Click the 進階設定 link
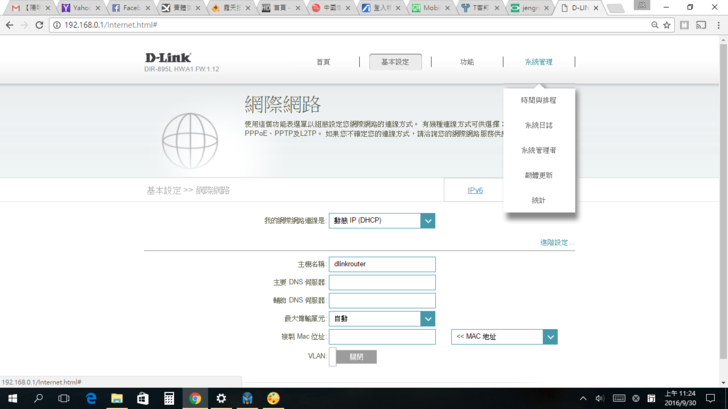Screen dimensions: 728x409 [x=553, y=243]
